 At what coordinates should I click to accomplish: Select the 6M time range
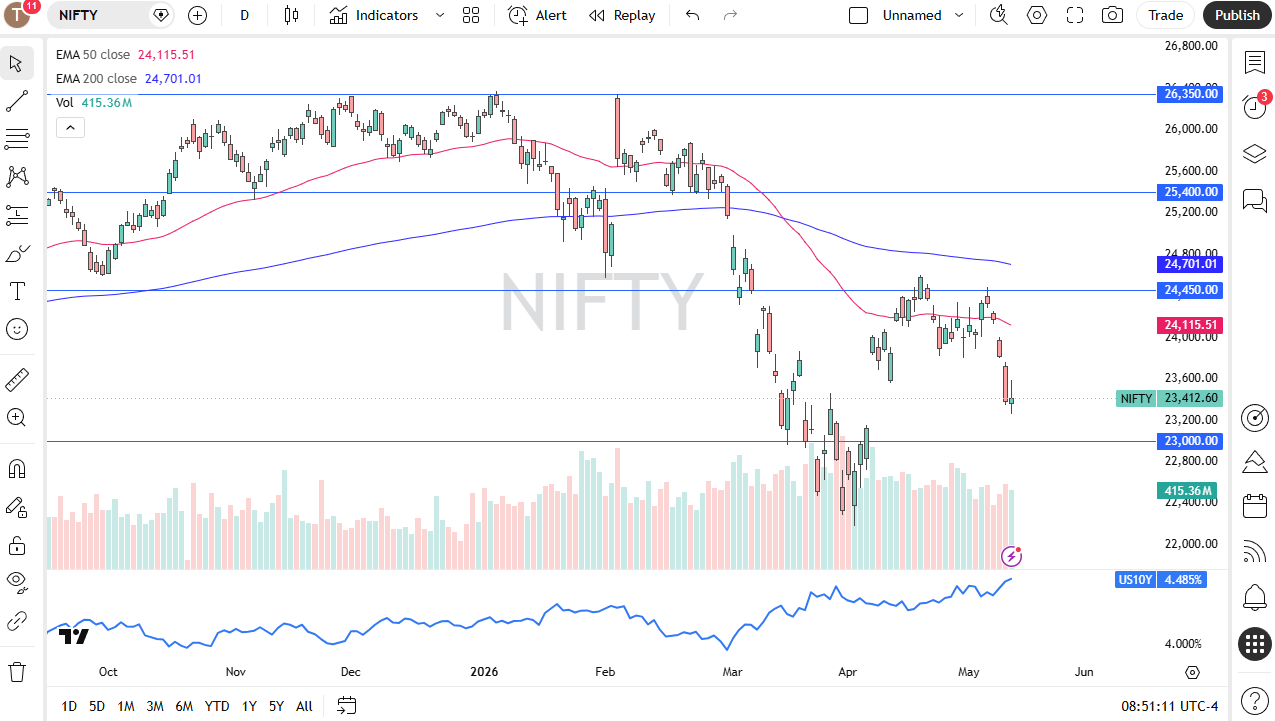click(x=184, y=706)
